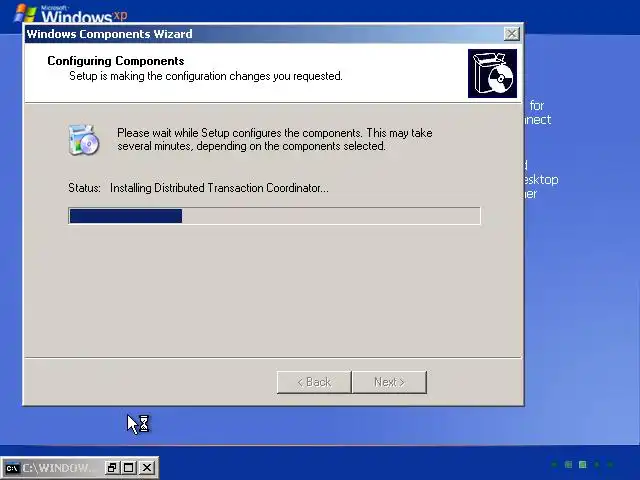
Task: Click the installation progress bar
Action: (274, 216)
